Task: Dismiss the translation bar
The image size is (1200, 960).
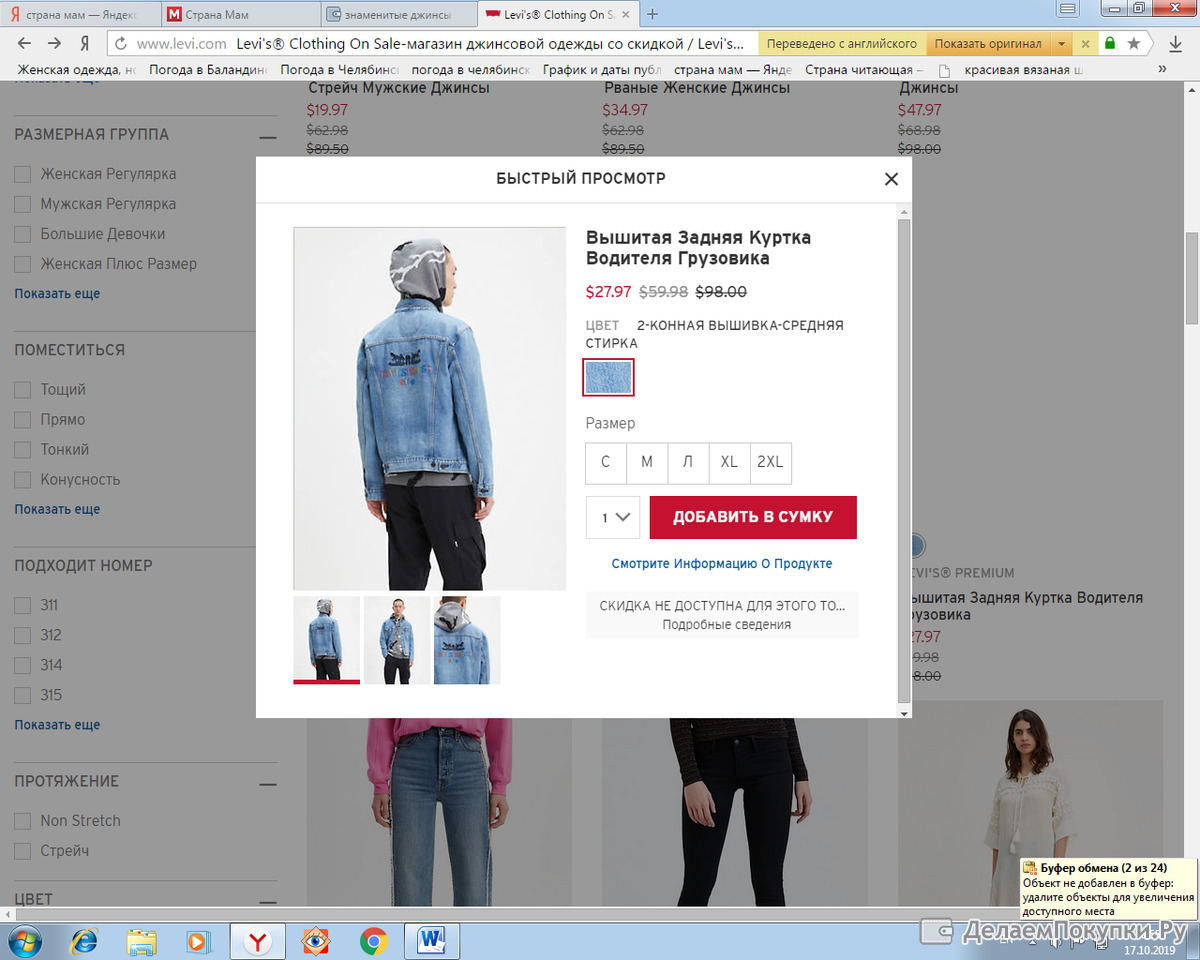Action: coord(1085,44)
